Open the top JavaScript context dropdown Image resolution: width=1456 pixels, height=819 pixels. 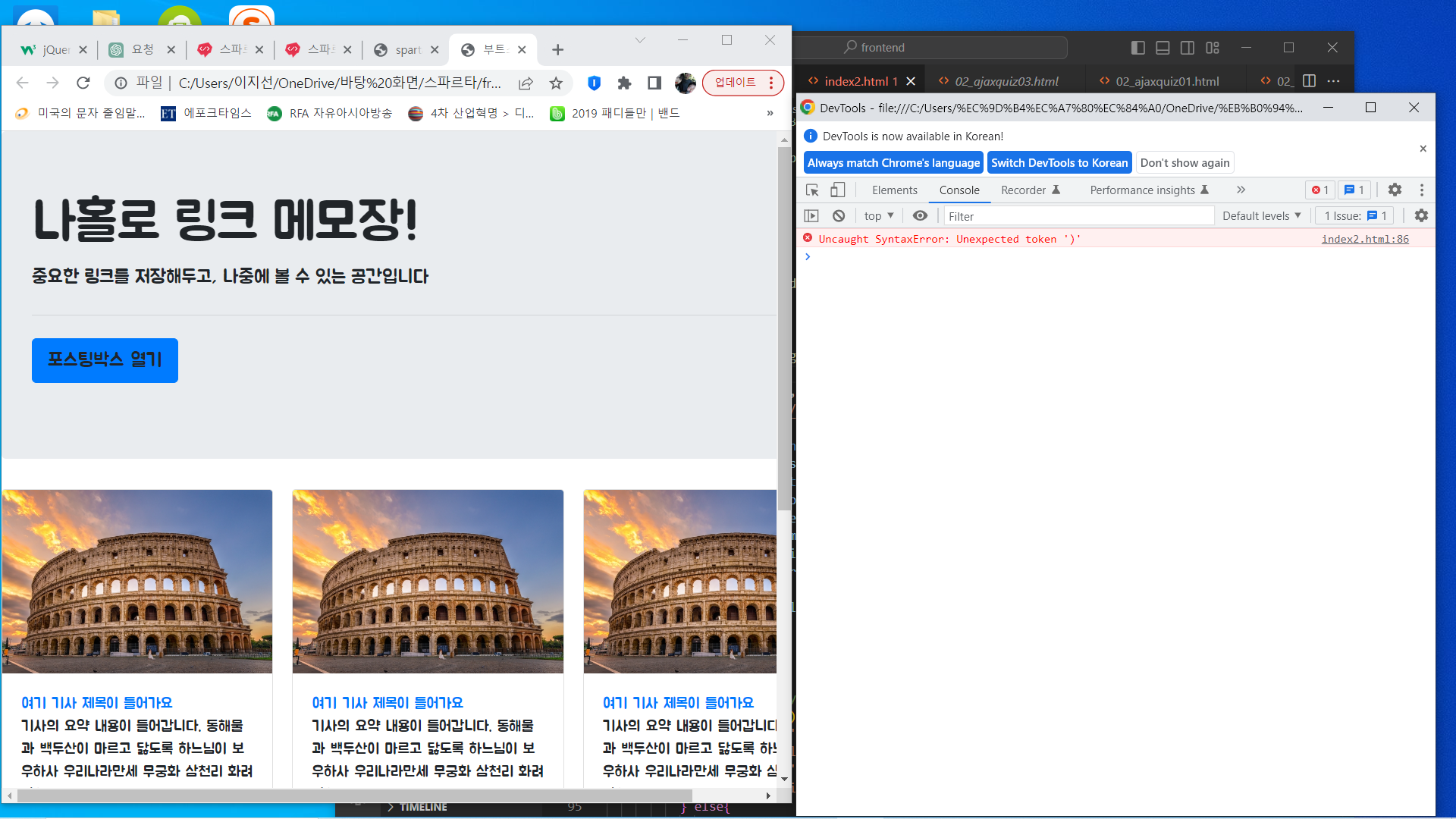879,216
